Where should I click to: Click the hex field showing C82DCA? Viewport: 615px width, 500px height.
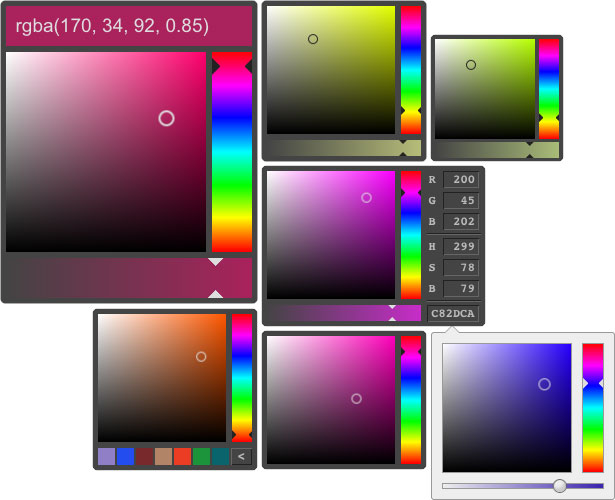[x=453, y=314]
